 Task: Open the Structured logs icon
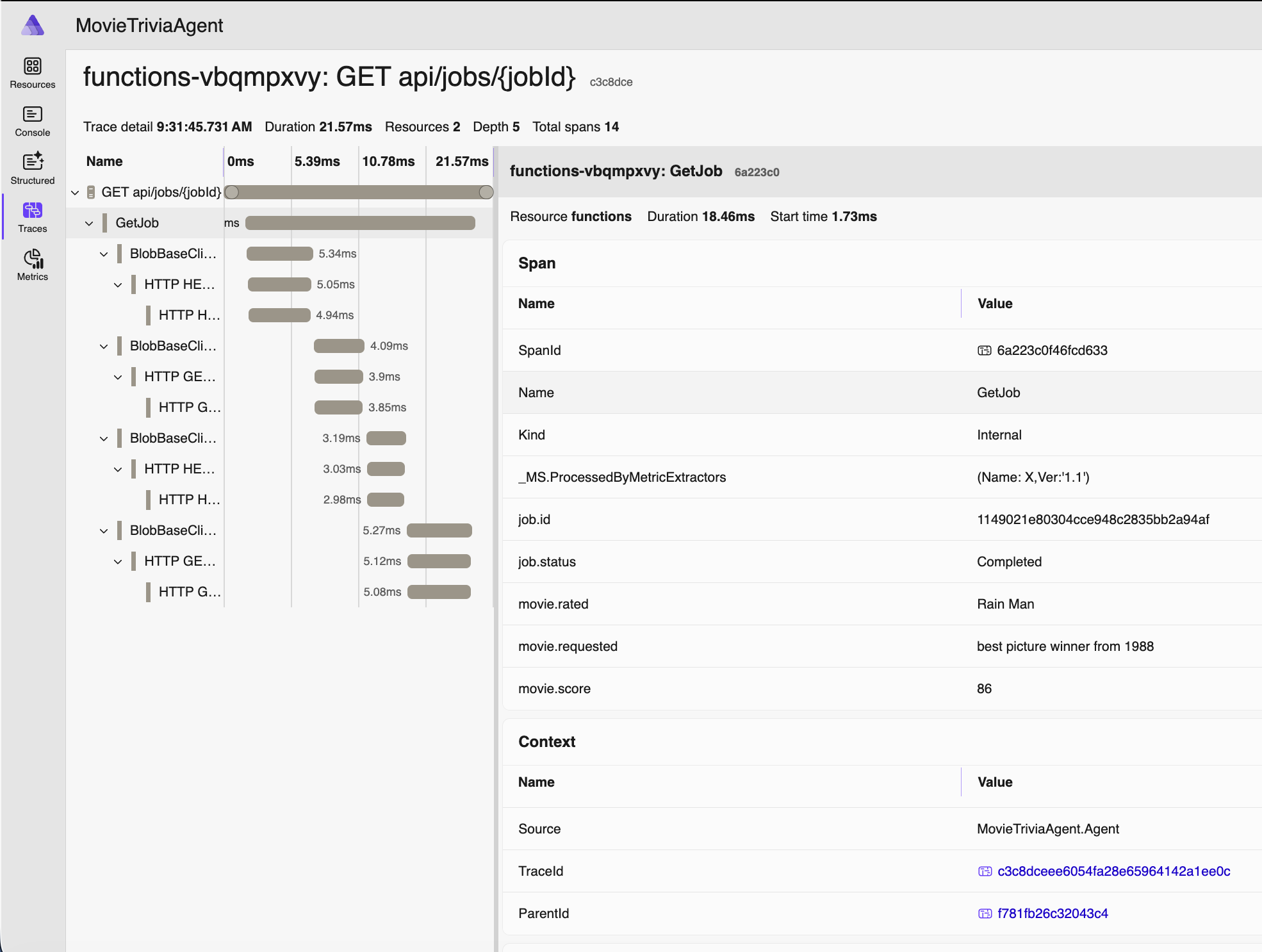[x=32, y=161]
